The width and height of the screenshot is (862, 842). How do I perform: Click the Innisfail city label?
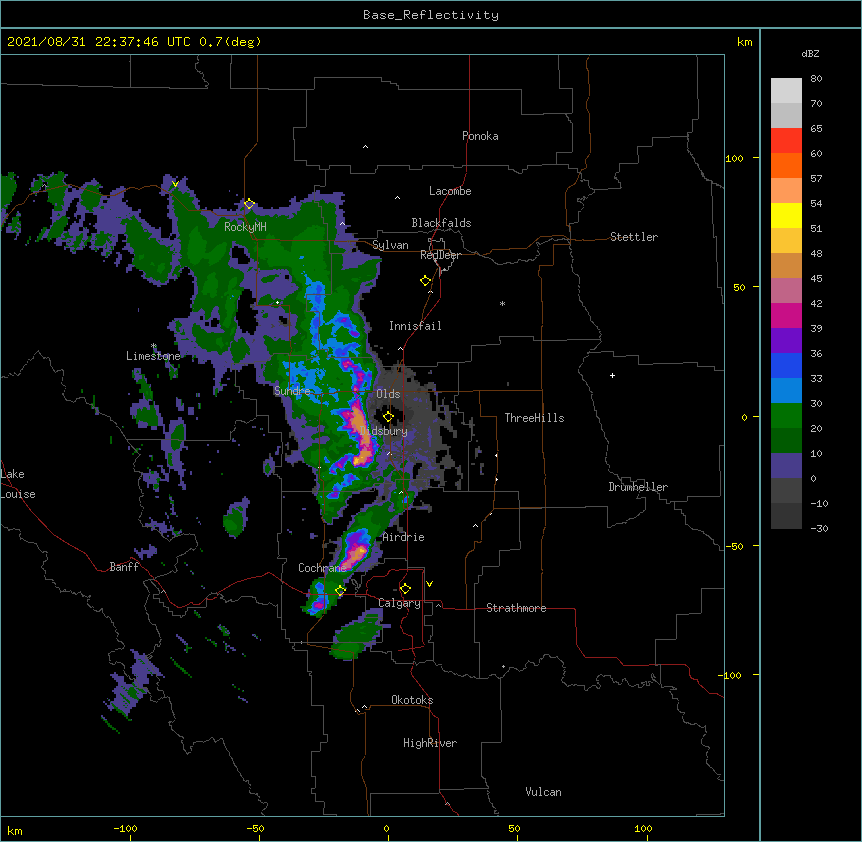click(415, 326)
